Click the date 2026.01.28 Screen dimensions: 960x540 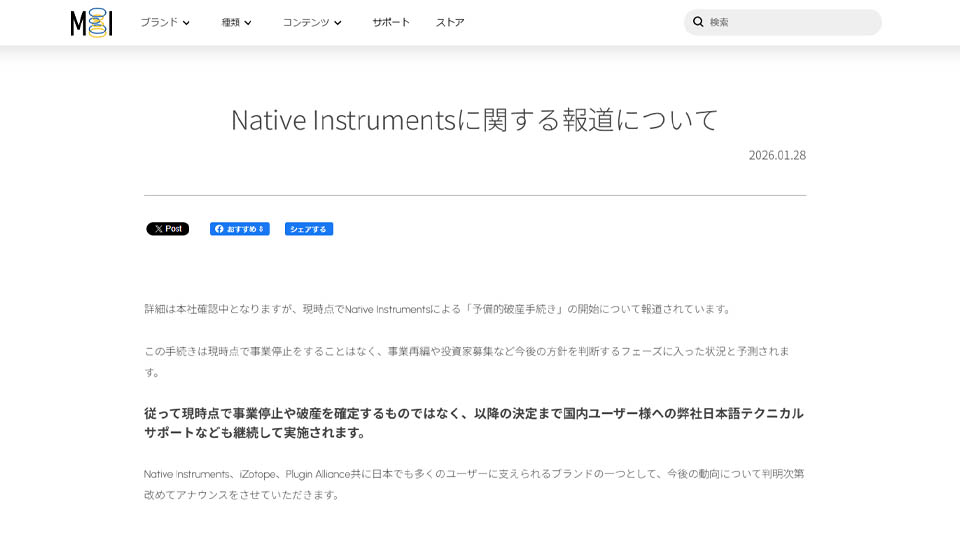click(777, 156)
